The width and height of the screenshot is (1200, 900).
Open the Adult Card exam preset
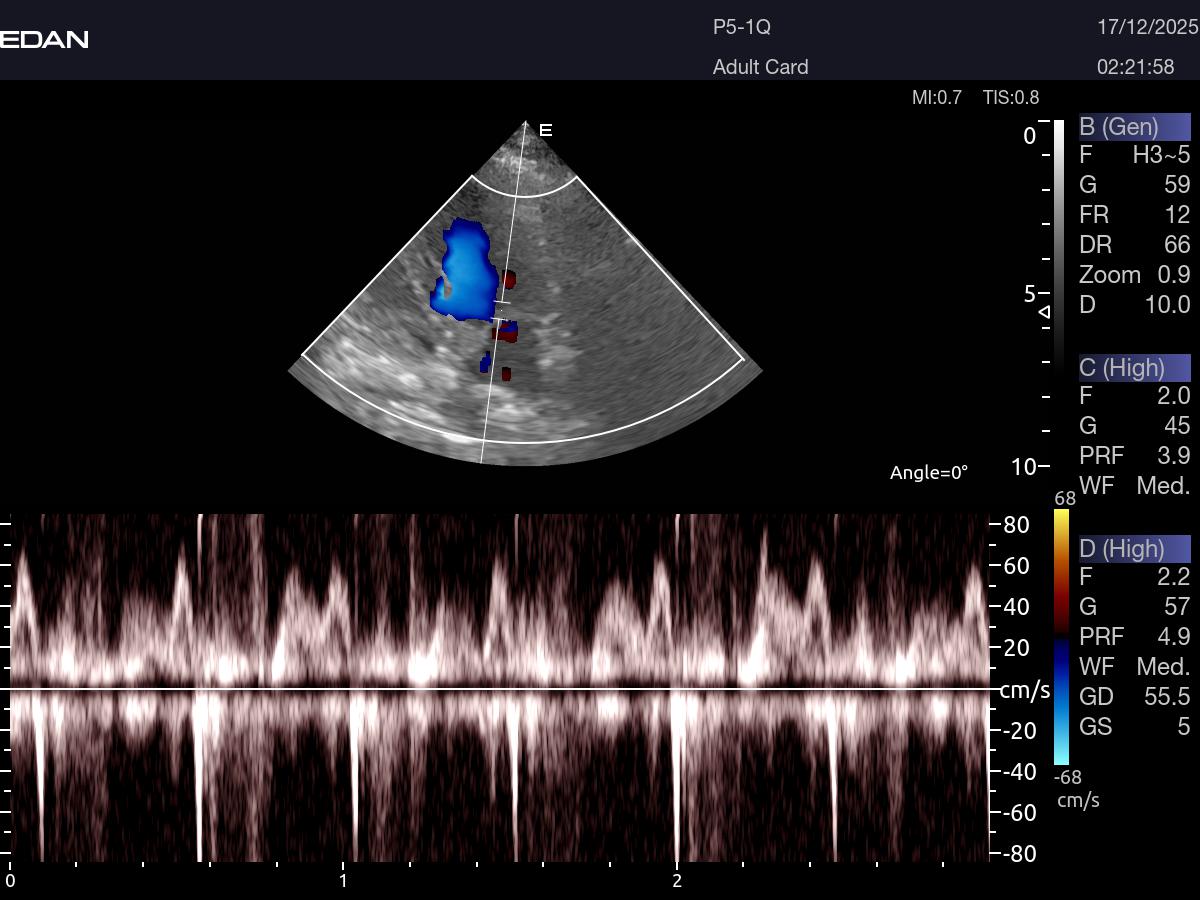pos(760,67)
